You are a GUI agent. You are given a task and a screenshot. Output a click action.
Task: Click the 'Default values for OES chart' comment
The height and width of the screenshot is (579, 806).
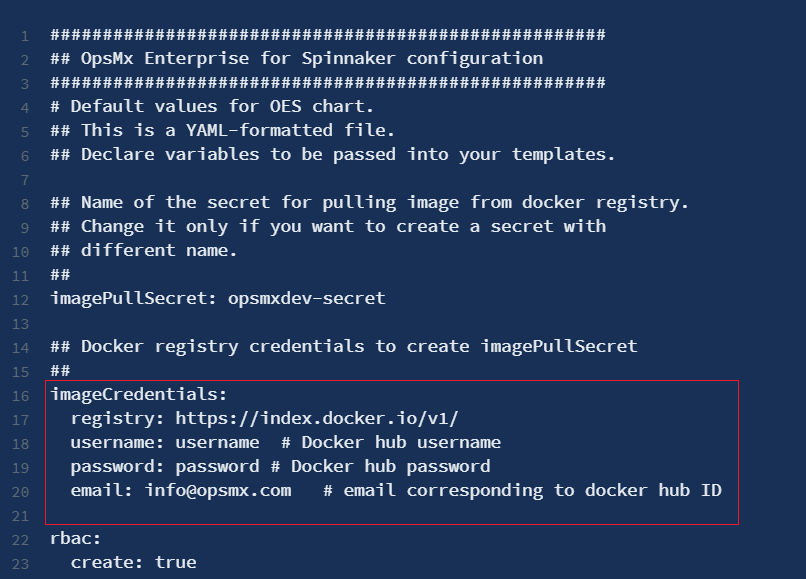pos(212,106)
